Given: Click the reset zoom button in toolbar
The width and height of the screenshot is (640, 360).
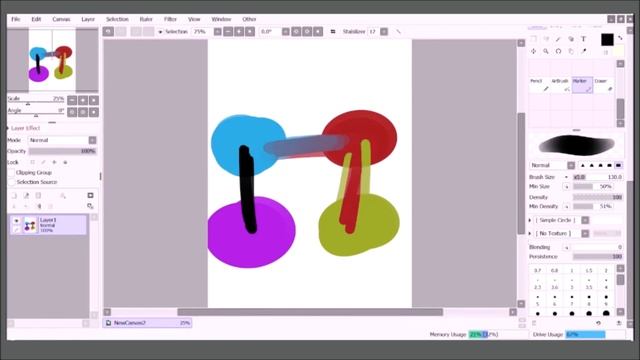Looking at the screenshot, I should (250, 31).
